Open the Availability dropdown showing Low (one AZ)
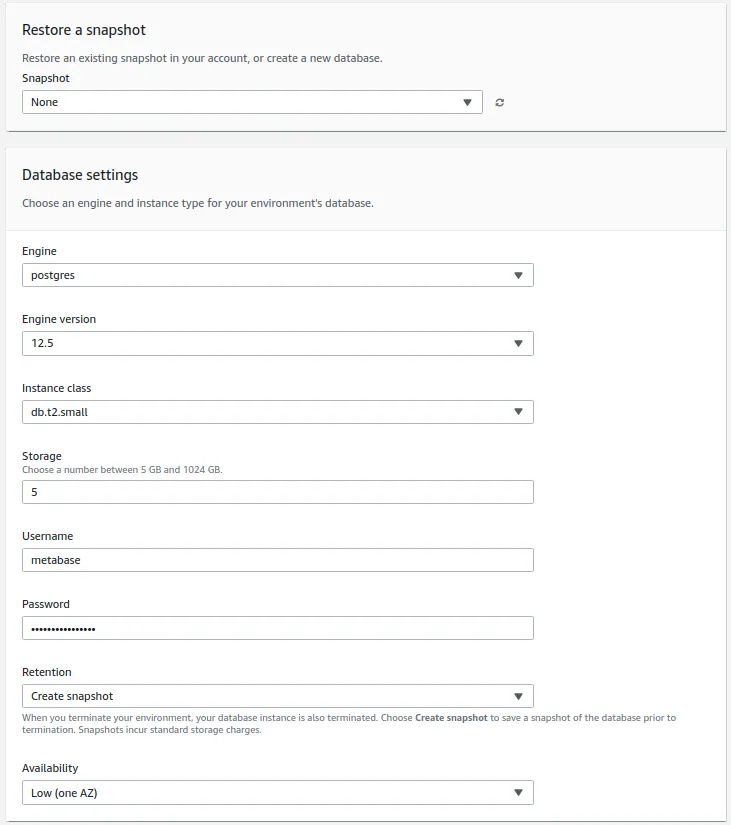This screenshot has width=731, height=825. point(278,793)
